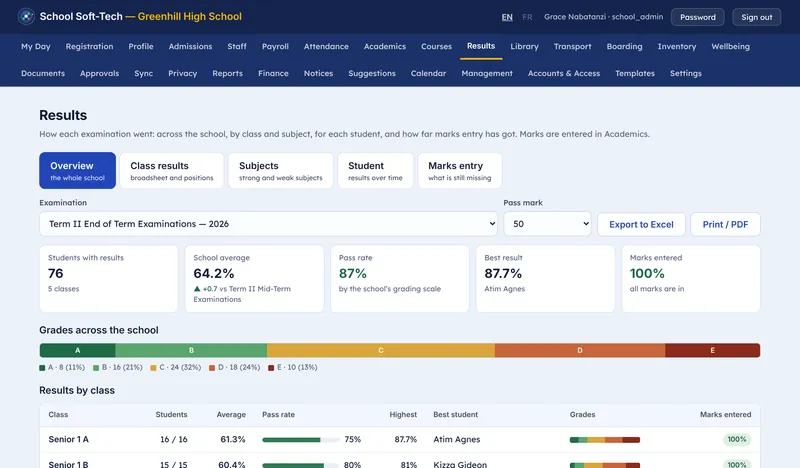
Task: Open the Staff menu item
Action: tap(237, 46)
